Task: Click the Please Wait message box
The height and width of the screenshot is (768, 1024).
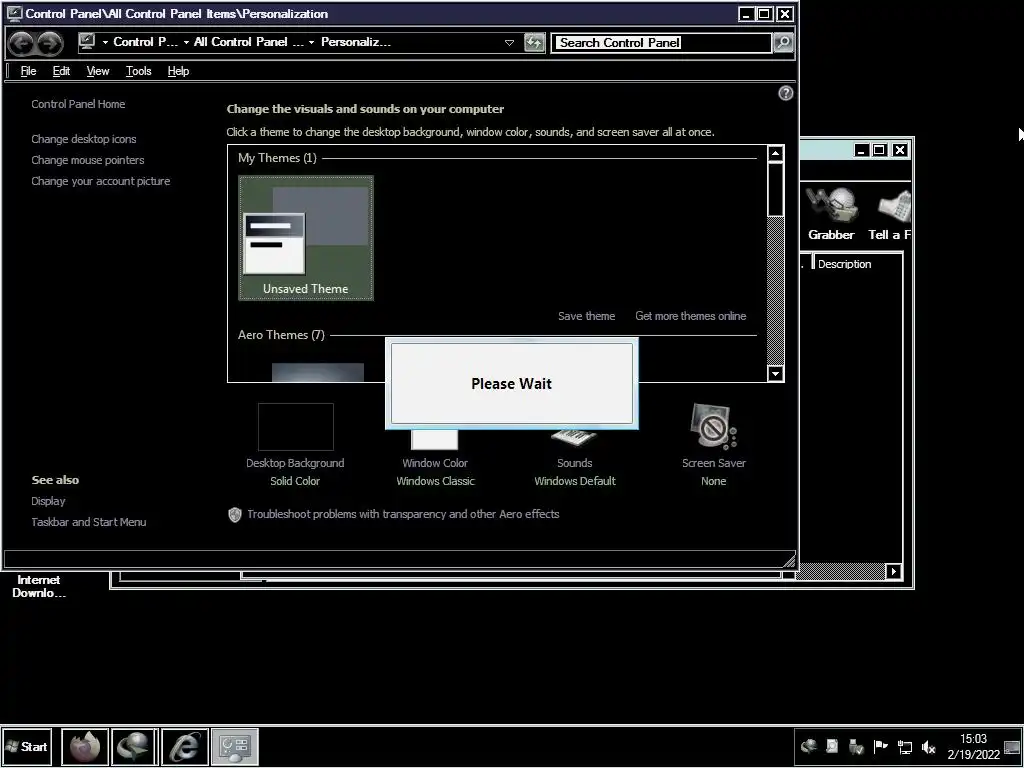Action: 511,383
